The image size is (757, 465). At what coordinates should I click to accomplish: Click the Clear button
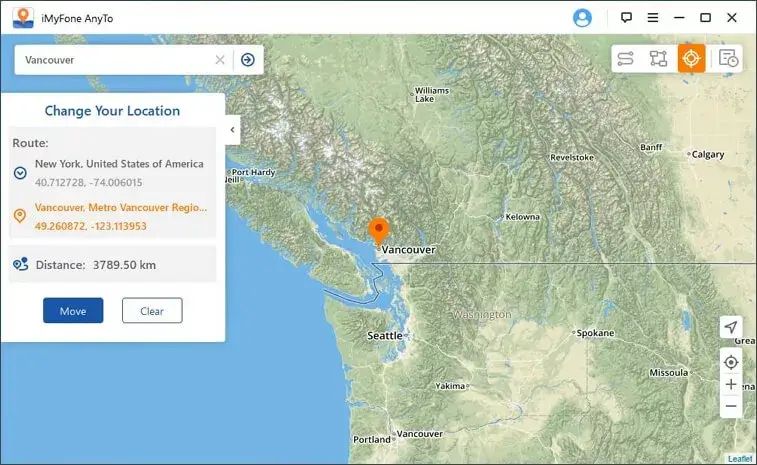[x=152, y=311]
